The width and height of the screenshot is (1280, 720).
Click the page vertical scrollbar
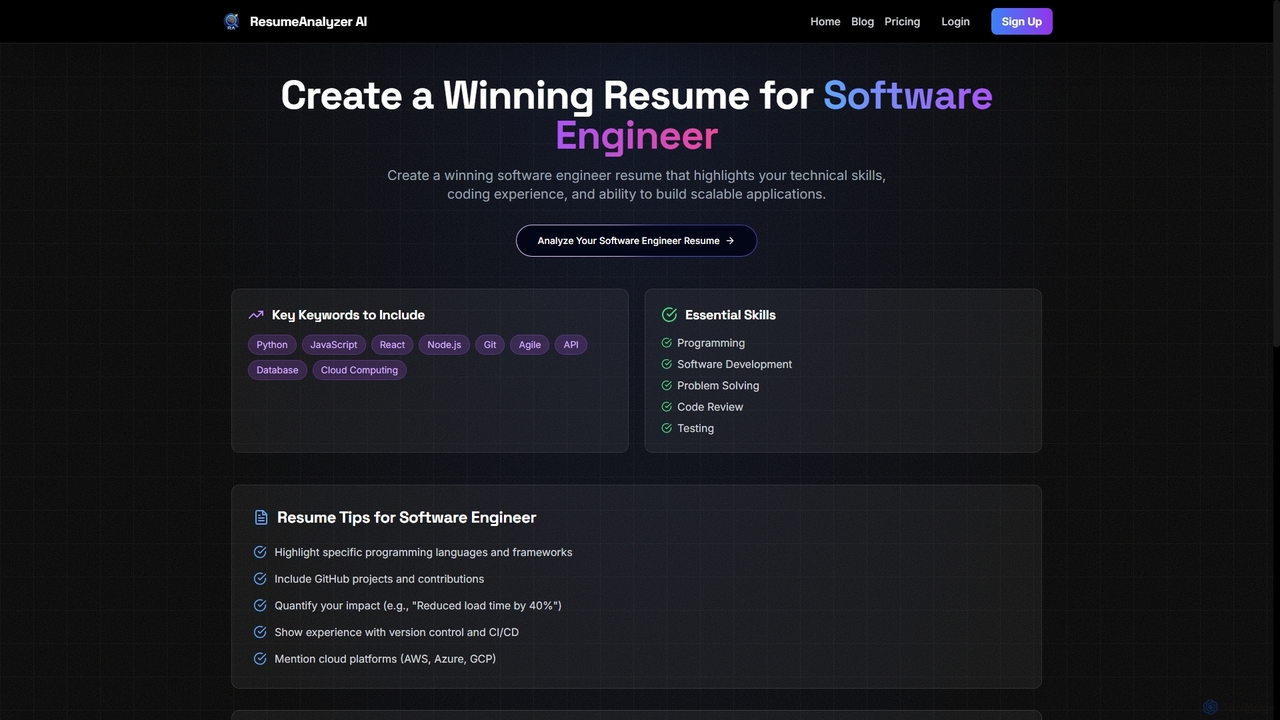1275,175
